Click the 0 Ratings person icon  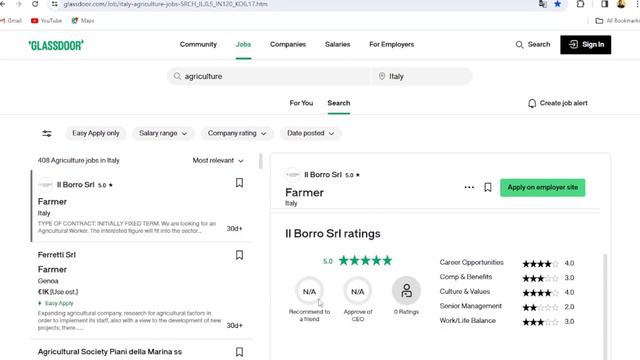tap(406, 291)
